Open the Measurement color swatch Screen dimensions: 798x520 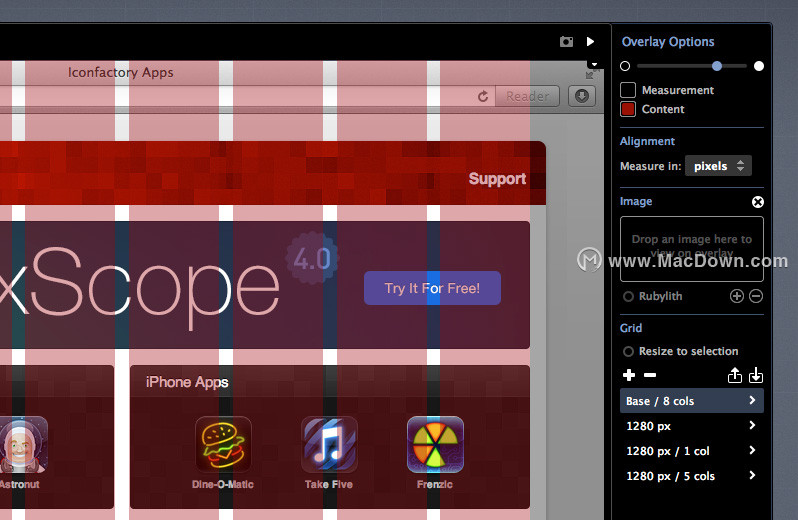pyautogui.click(x=628, y=90)
